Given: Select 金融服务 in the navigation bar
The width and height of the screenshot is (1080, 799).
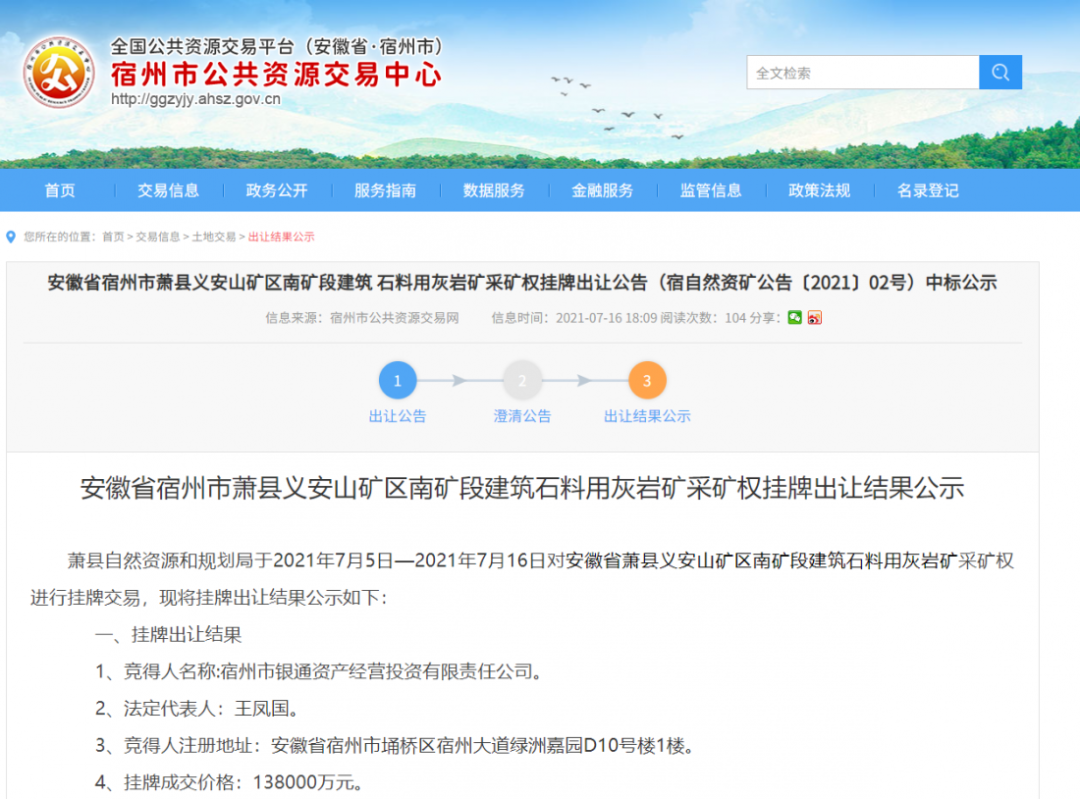Looking at the screenshot, I should [602, 190].
